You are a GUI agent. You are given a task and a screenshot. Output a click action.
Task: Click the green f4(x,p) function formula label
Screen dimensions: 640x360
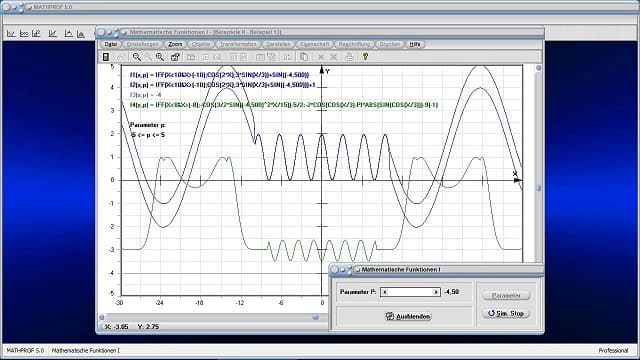pyautogui.click(x=284, y=105)
